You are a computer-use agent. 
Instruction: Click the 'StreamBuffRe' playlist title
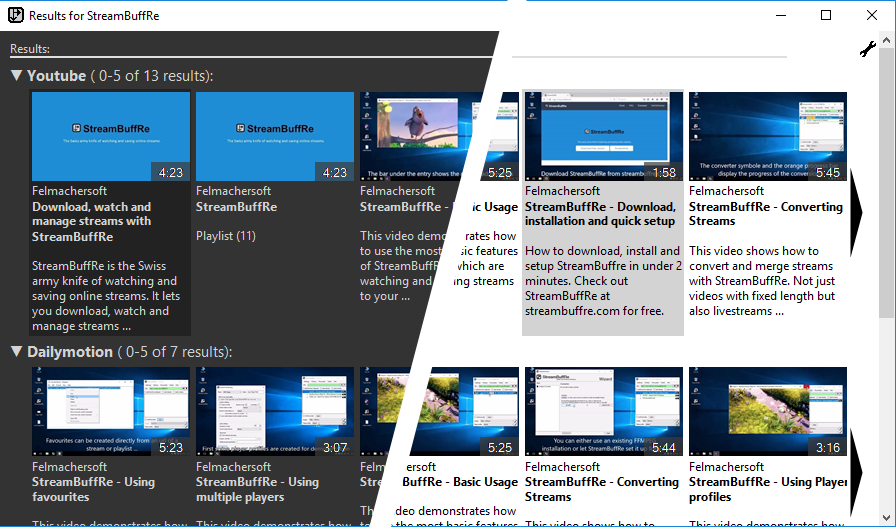[237, 206]
